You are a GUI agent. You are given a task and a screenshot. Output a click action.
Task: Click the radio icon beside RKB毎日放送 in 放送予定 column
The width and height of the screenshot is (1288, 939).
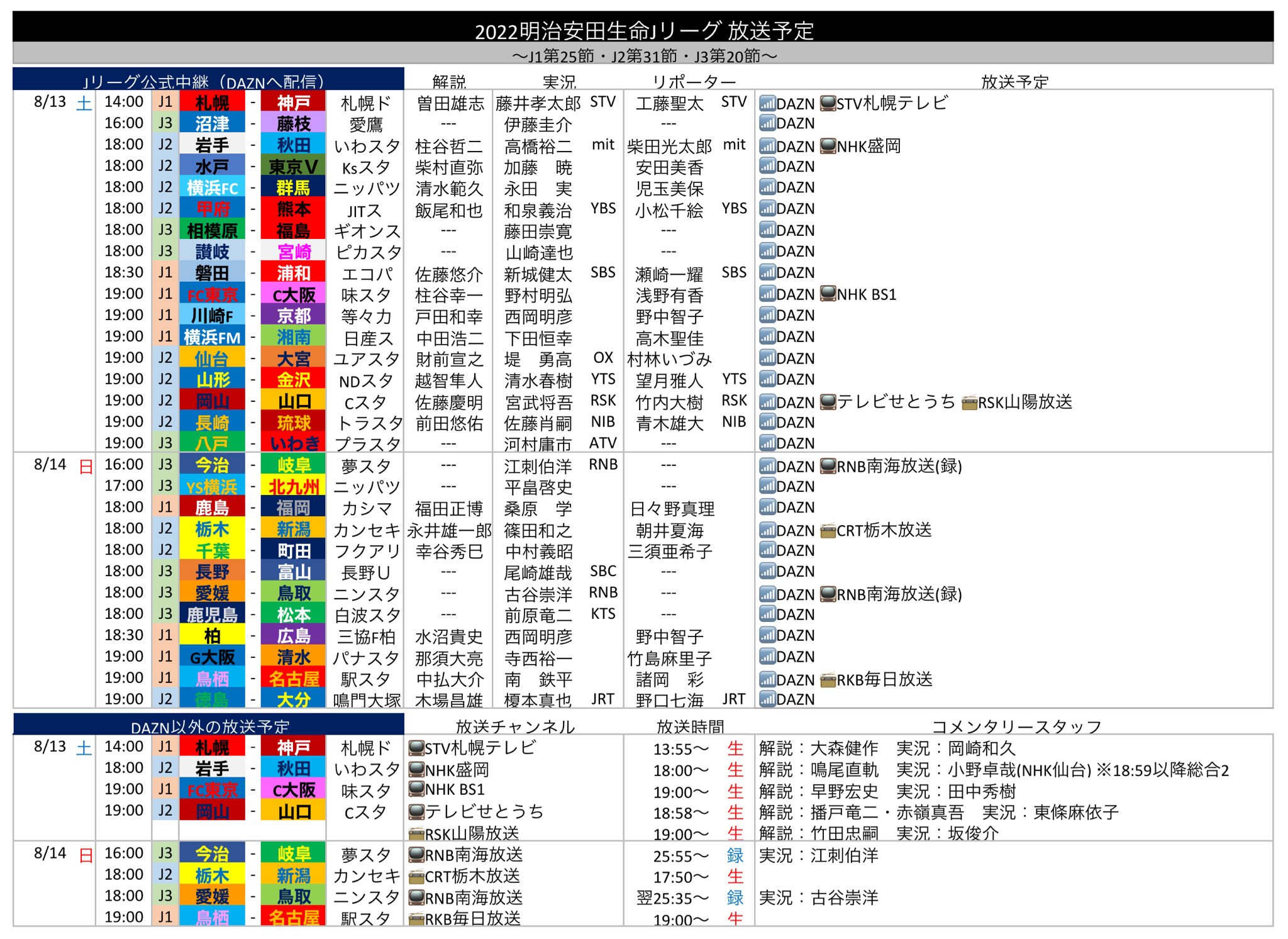coord(828,680)
